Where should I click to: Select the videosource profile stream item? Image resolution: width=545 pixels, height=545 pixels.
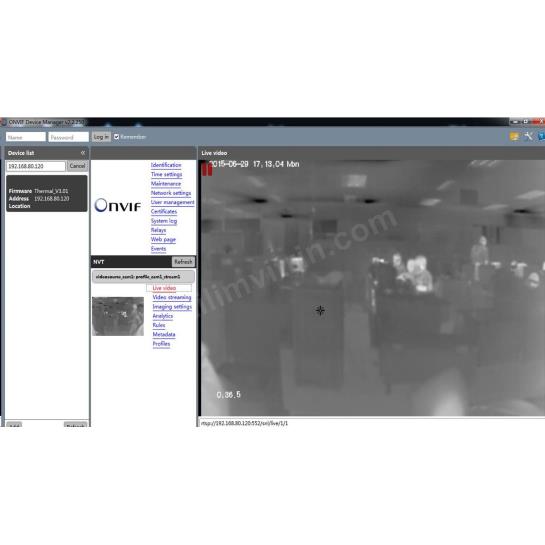(x=143, y=277)
